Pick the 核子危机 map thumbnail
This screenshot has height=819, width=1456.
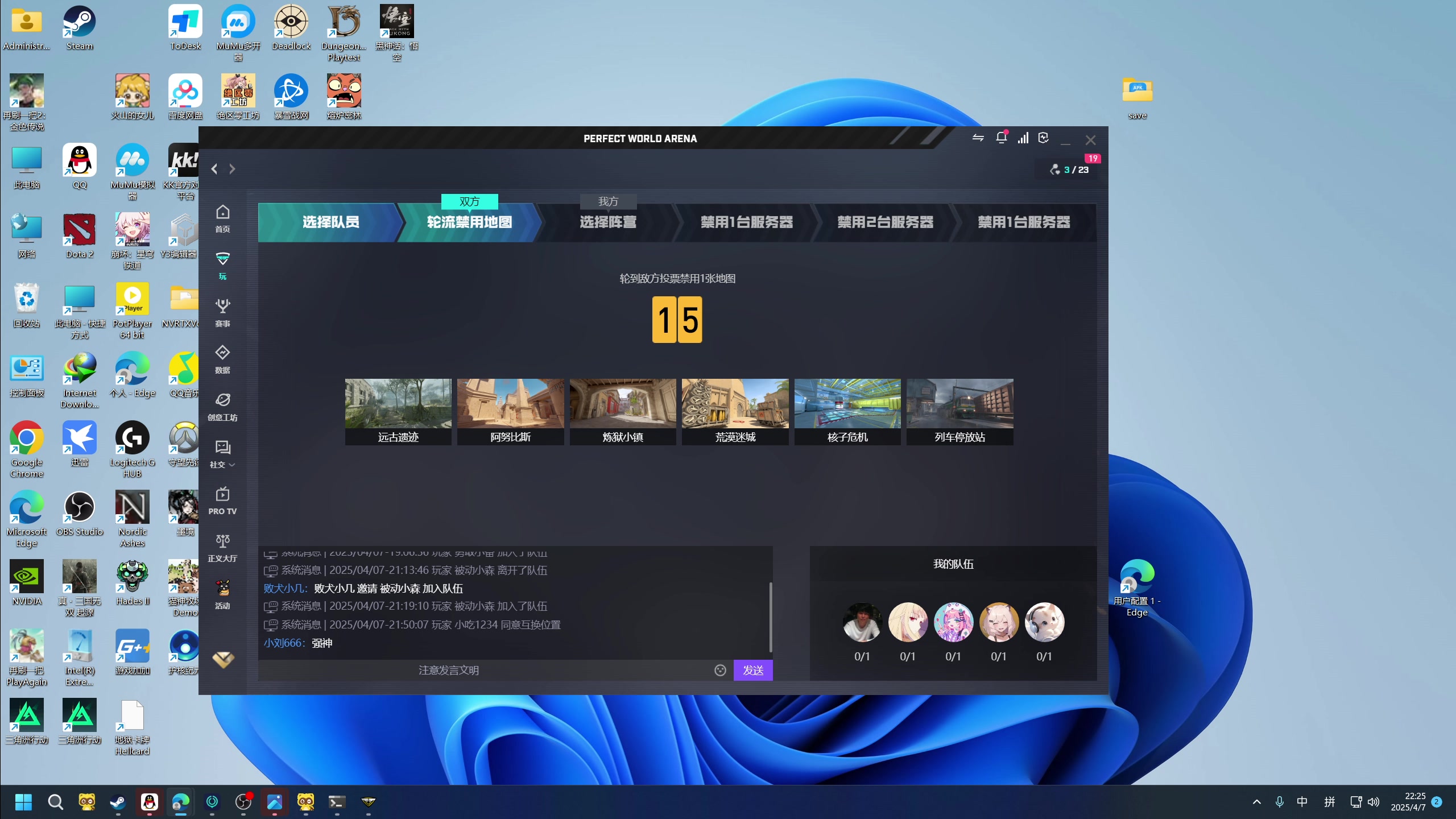coord(847,412)
